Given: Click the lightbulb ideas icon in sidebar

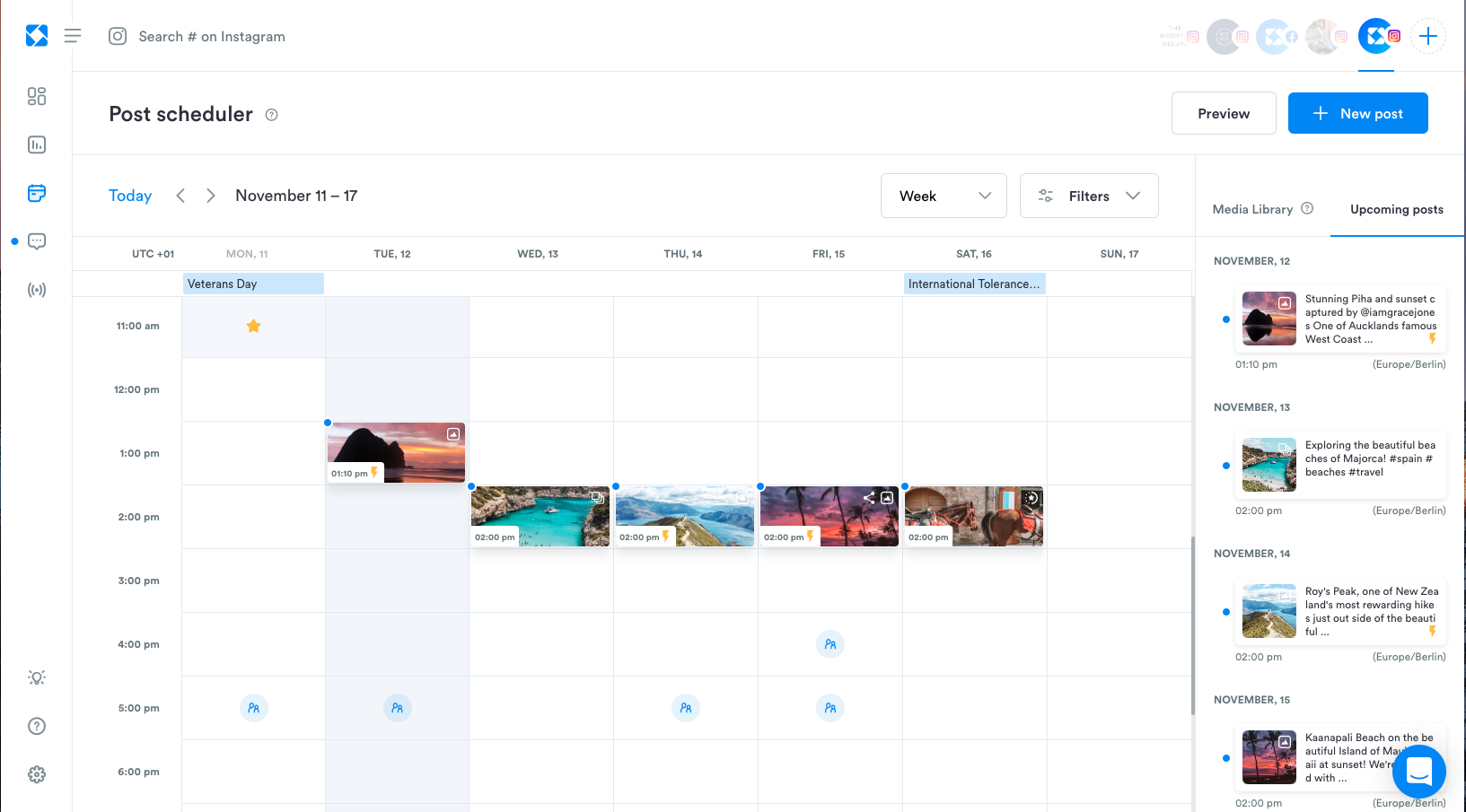Looking at the screenshot, I should click(37, 677).
